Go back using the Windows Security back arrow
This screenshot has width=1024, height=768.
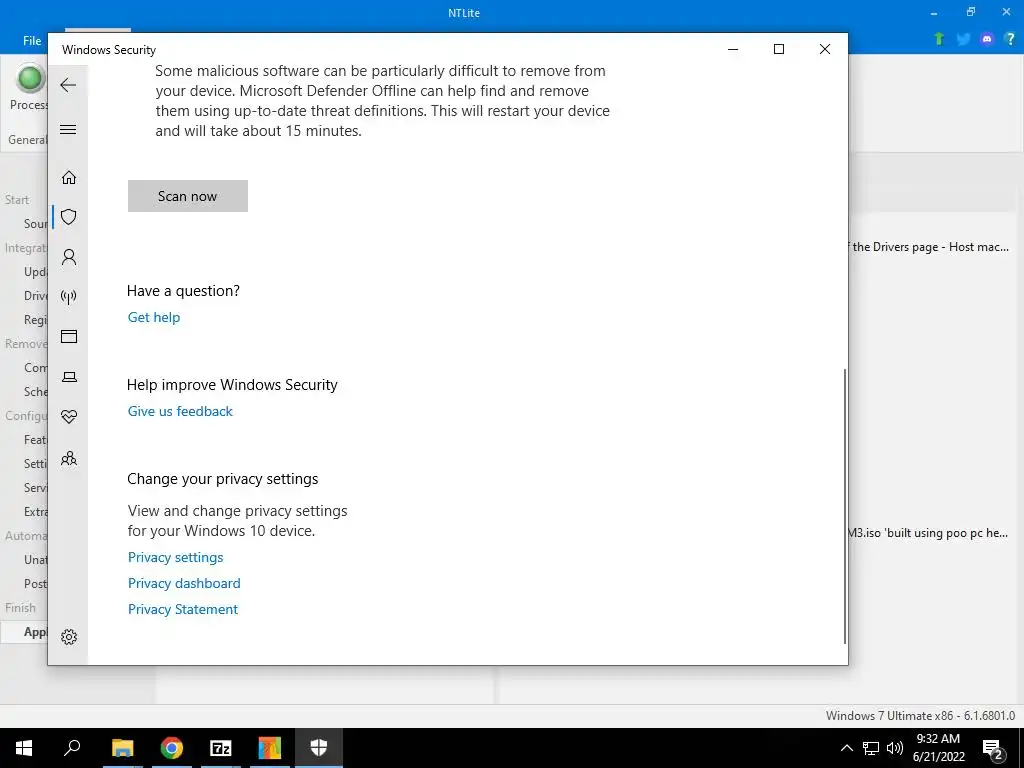68,85
